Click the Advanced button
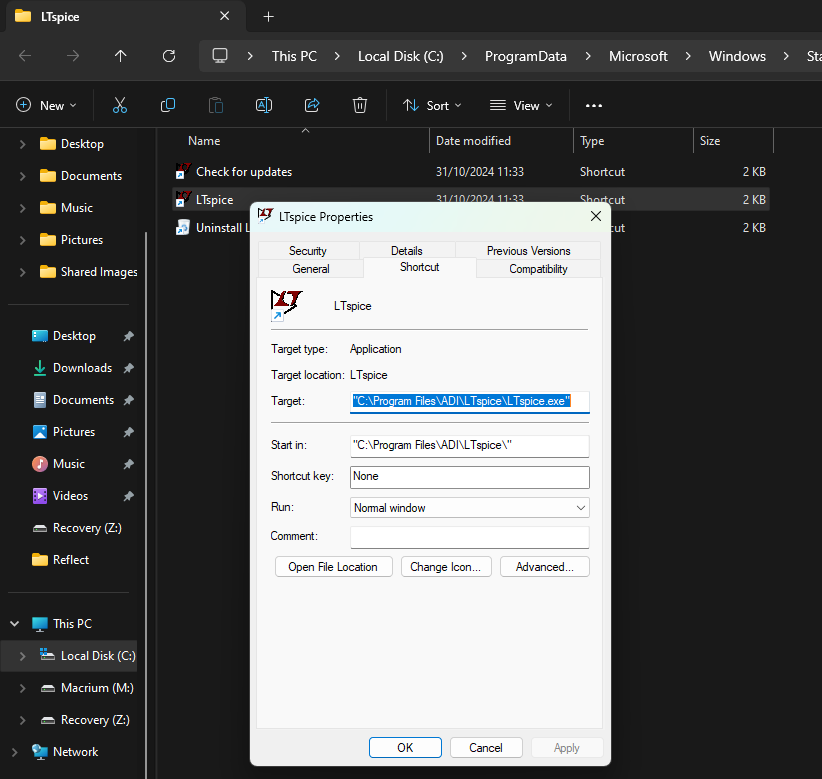 pyautogui.click(x=545, y=567)
